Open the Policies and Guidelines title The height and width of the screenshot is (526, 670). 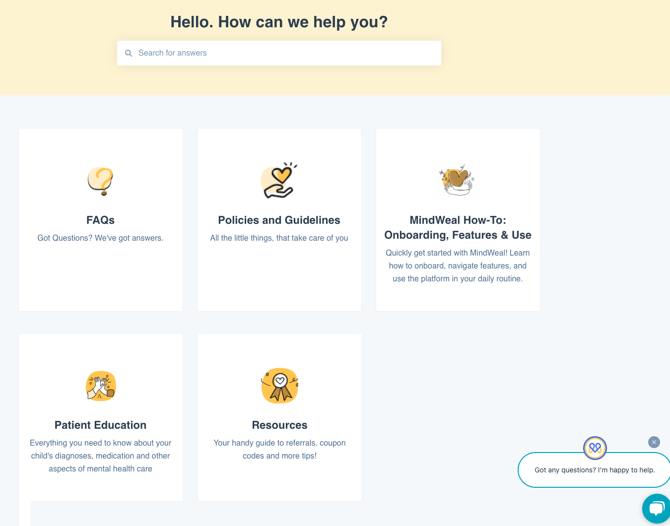279,220
